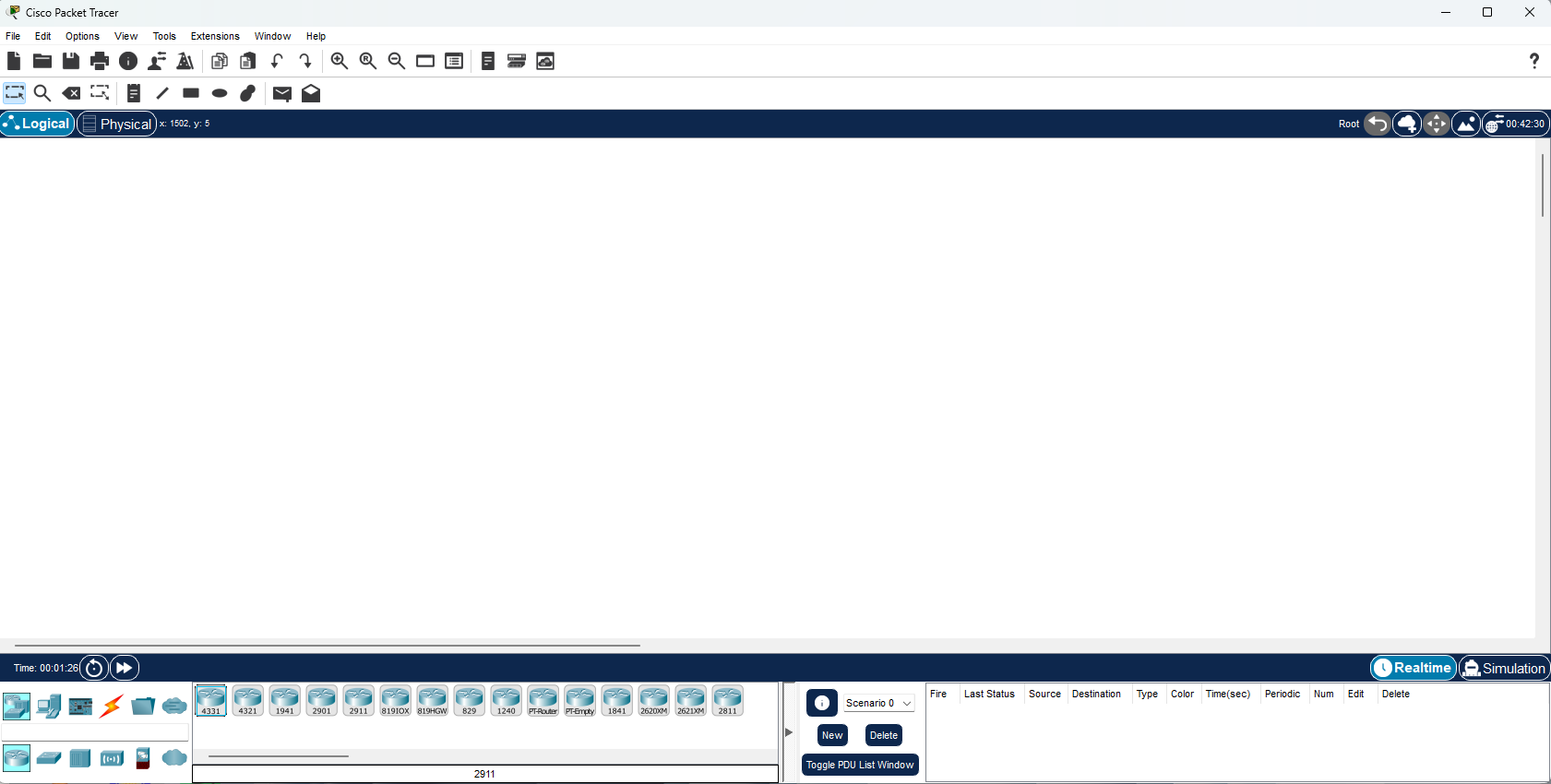The width and height of the screenshot is (1551, 784).
Task: Activate the Inspect magnifier tool
Action: coord(42,93)
